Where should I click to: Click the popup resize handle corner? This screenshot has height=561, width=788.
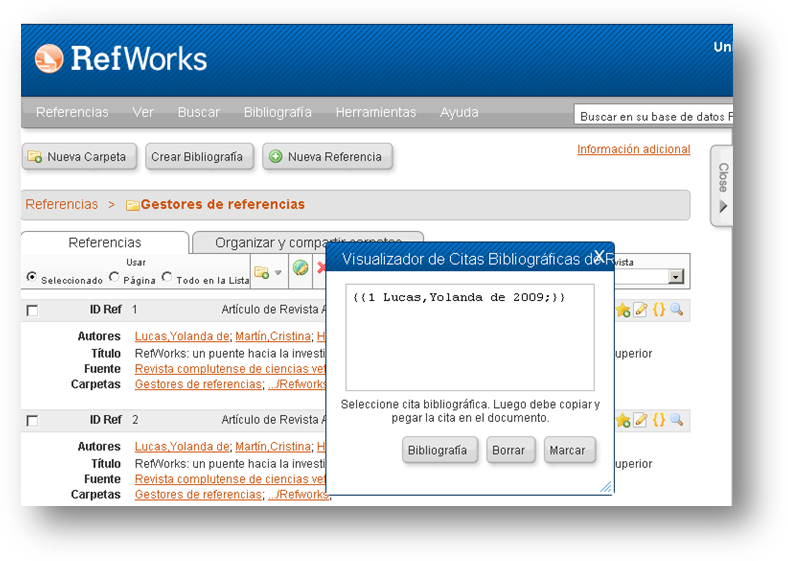click(x=606, y=487)
